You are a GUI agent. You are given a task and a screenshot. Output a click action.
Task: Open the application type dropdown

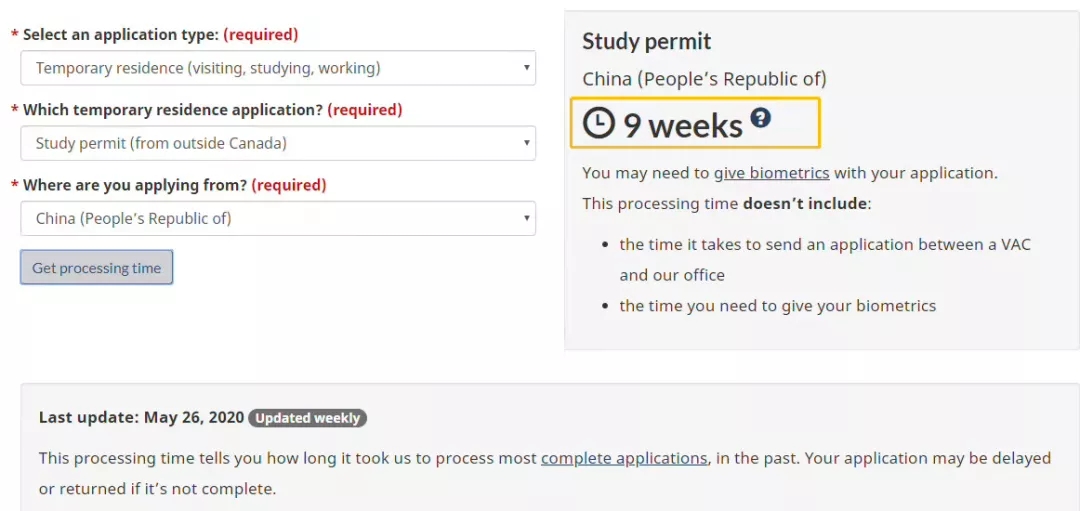click(x=277, y=68)
